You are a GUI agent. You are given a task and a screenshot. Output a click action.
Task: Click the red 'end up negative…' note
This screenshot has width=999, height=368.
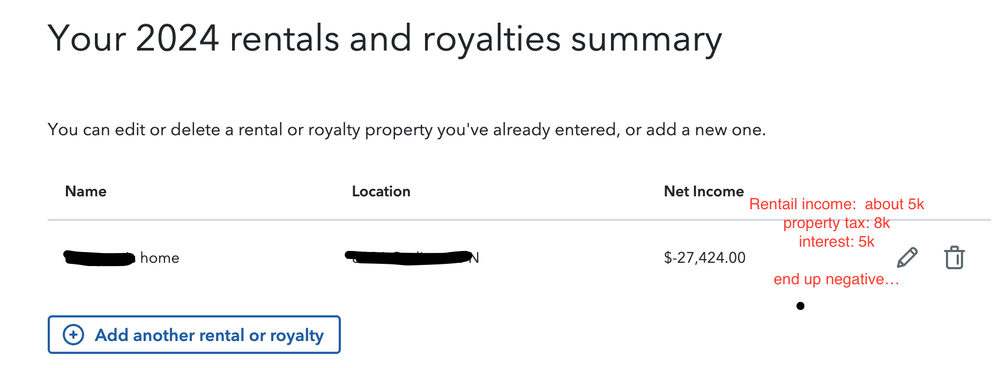pyautogui.click(x=836, y=280)
